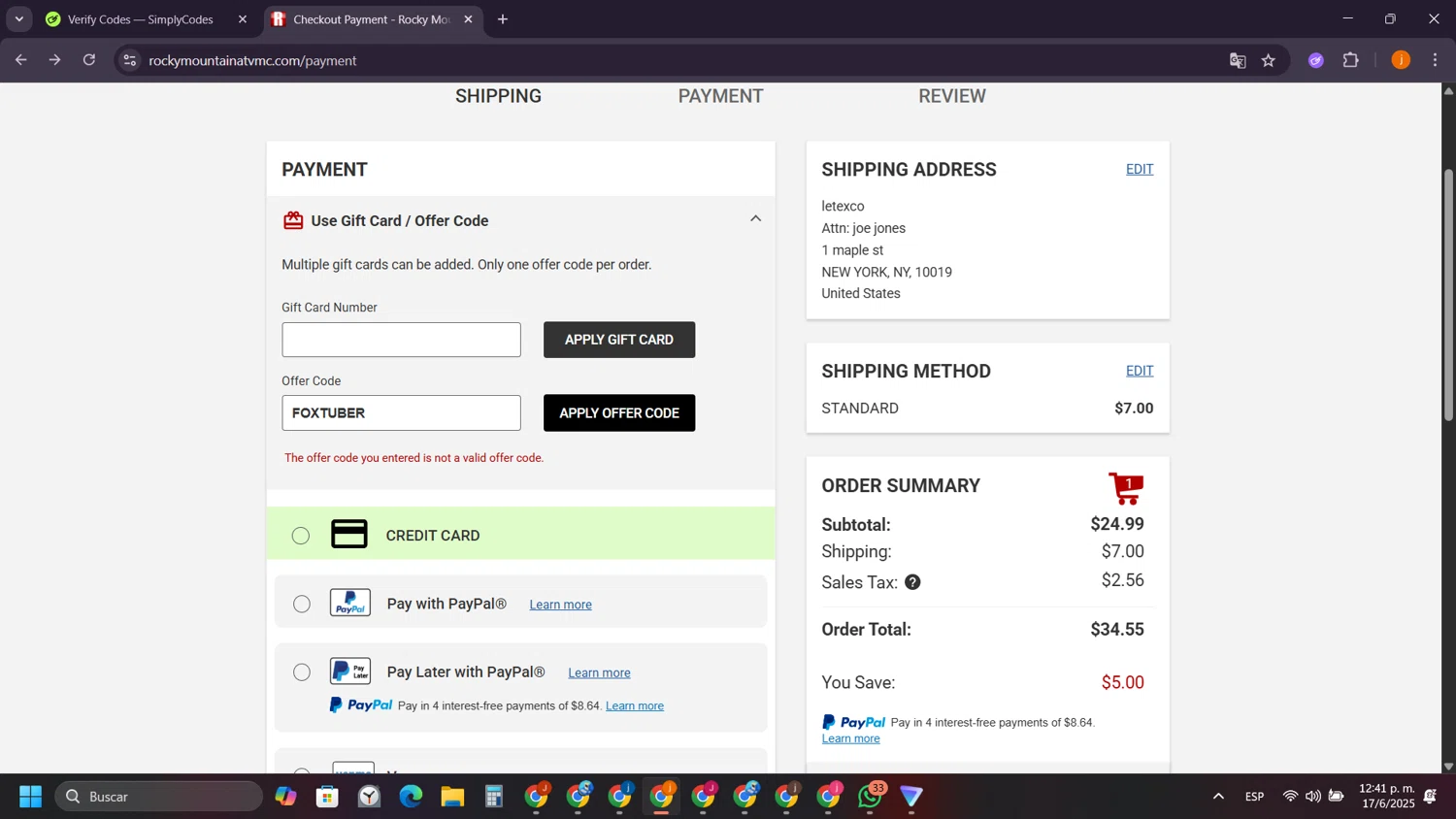Click the ESP language indicator
Image resolution: width=1456 pixels, height=819 pixels.
click(1254, 797)
